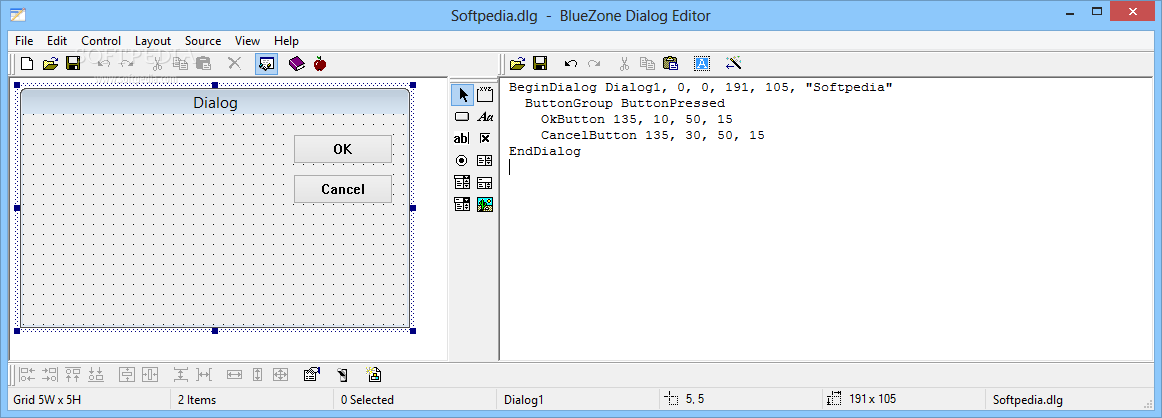Click 191 x 105 size status entry
The width and height of the screenshot is (1162, 418).
(872, 399)
